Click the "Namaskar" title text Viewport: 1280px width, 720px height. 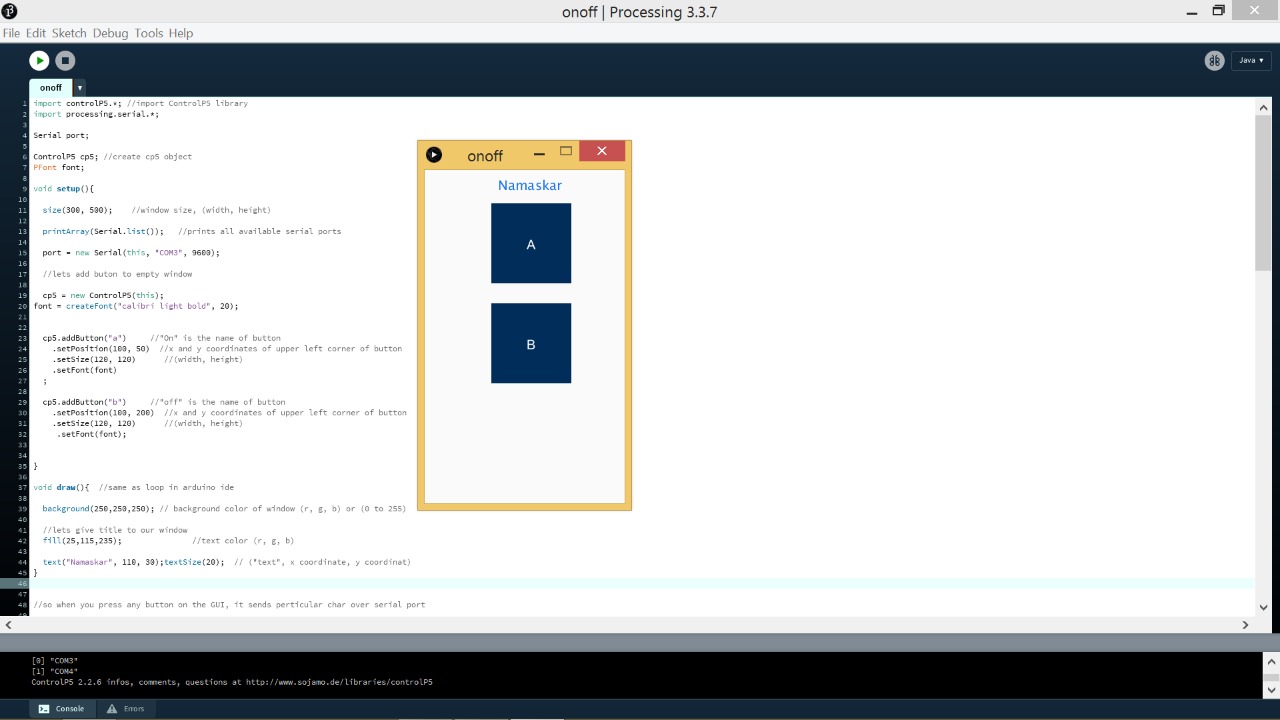(530, 186)
